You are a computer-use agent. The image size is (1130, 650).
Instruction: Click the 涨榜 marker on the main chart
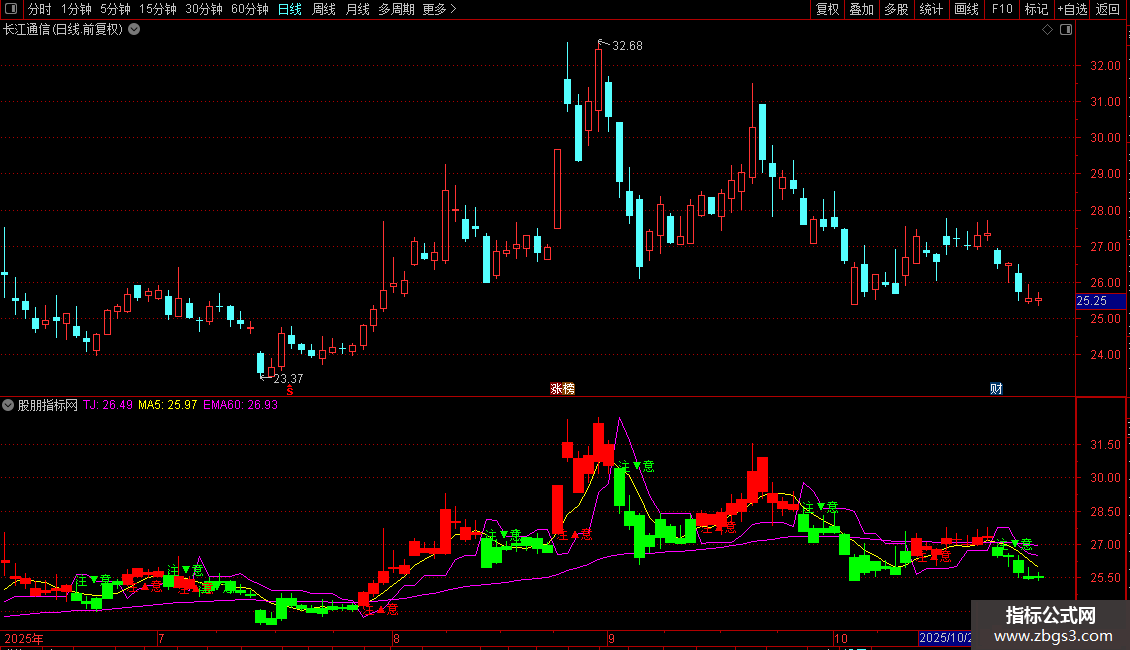click(x=562, y=388)
